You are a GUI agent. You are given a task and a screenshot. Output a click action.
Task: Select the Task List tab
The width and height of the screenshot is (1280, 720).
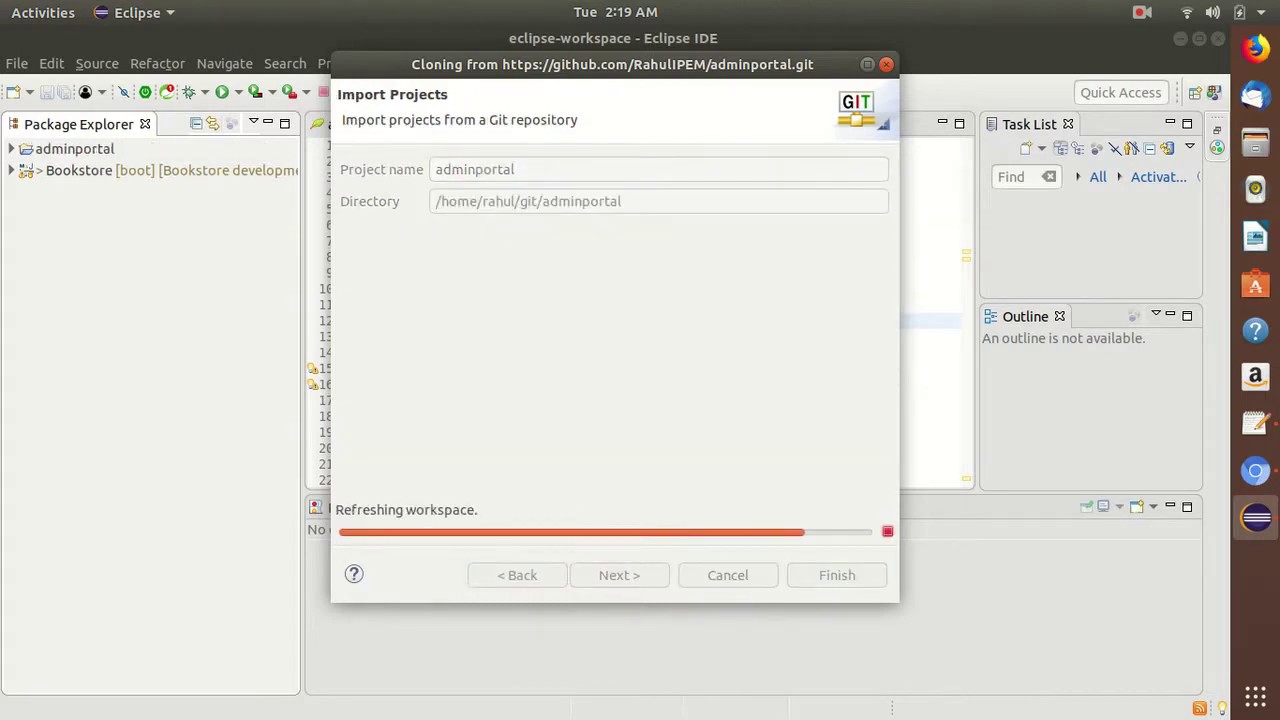pyautogui.click(x=1029, y=124)
